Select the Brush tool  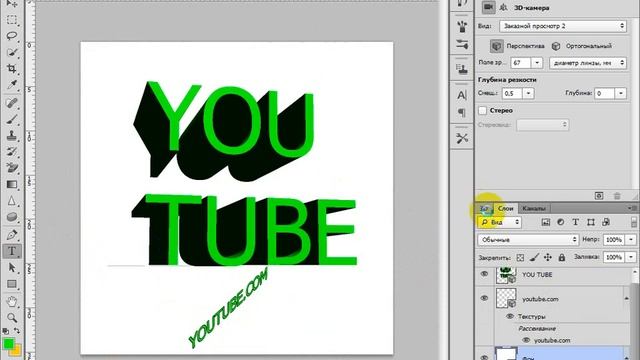12,119
